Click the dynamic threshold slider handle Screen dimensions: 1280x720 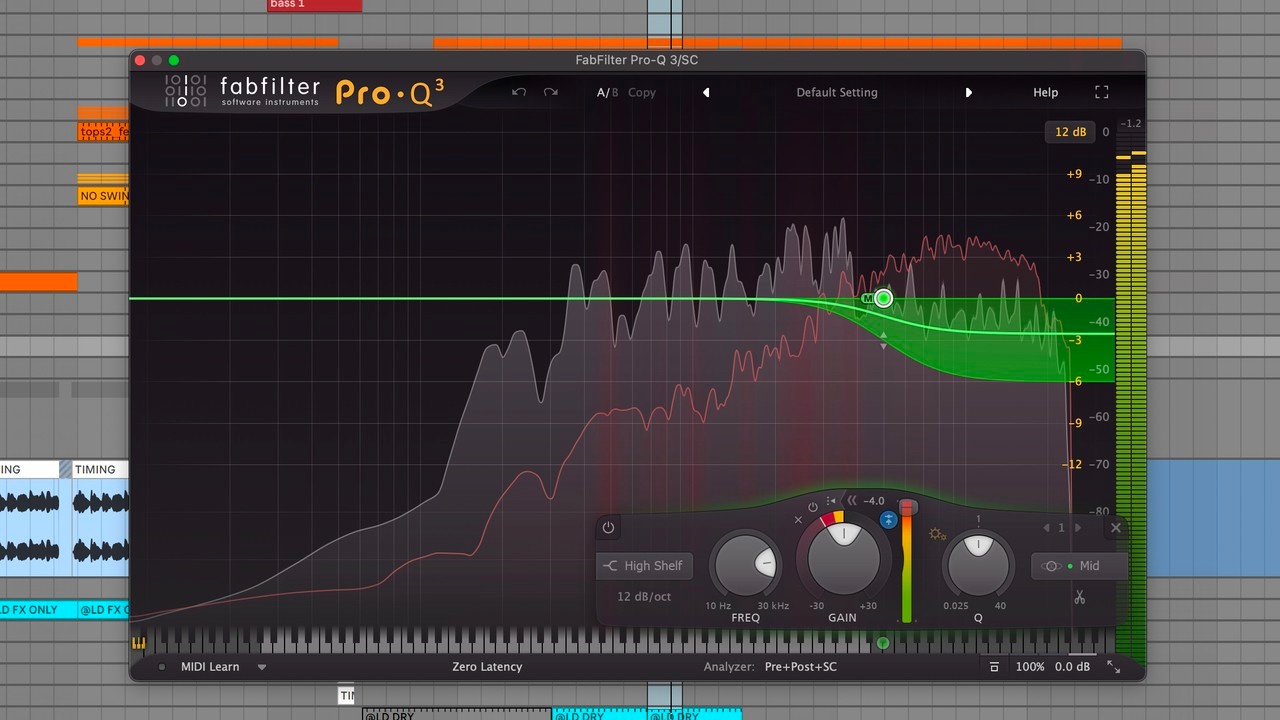[907, 509]
